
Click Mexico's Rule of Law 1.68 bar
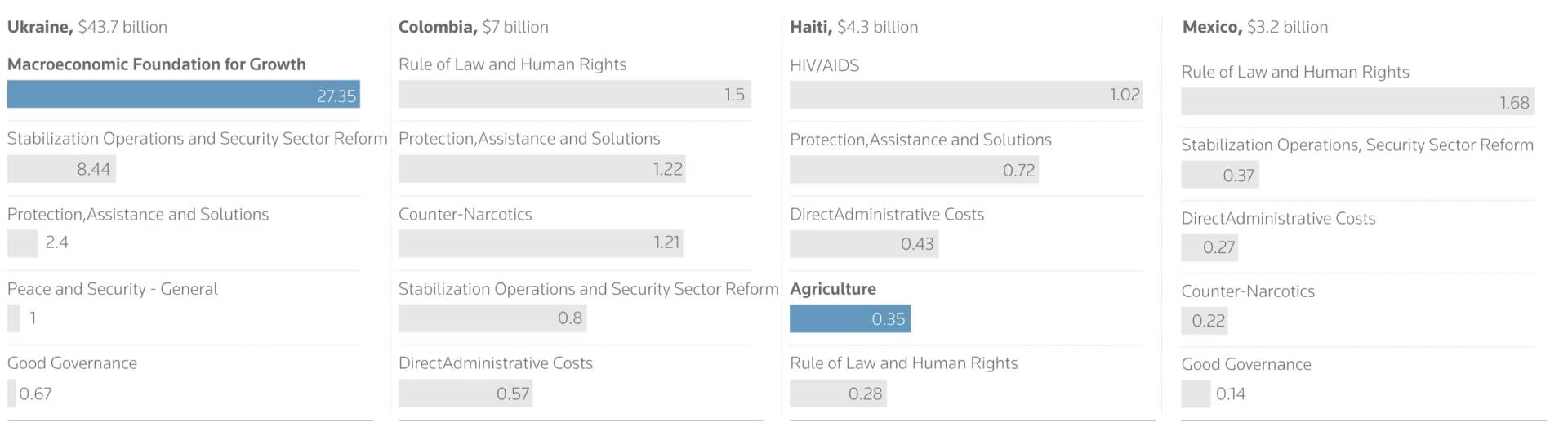1356,102
